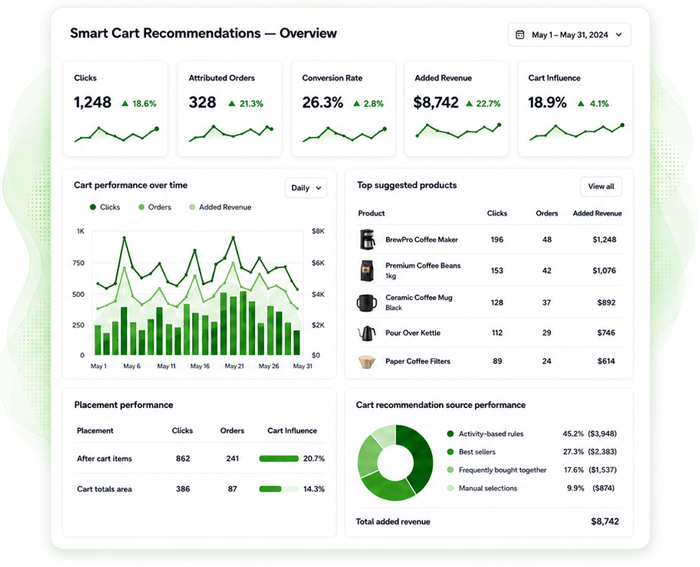
Task: Click the Added Revenue upward trend arrow
Action: pos(469,104)
